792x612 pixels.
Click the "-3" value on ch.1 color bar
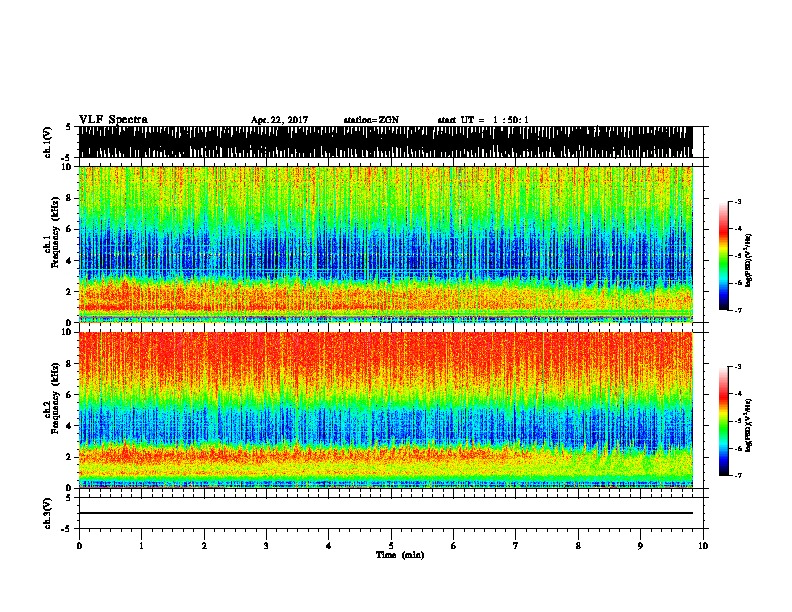[738, 202]
